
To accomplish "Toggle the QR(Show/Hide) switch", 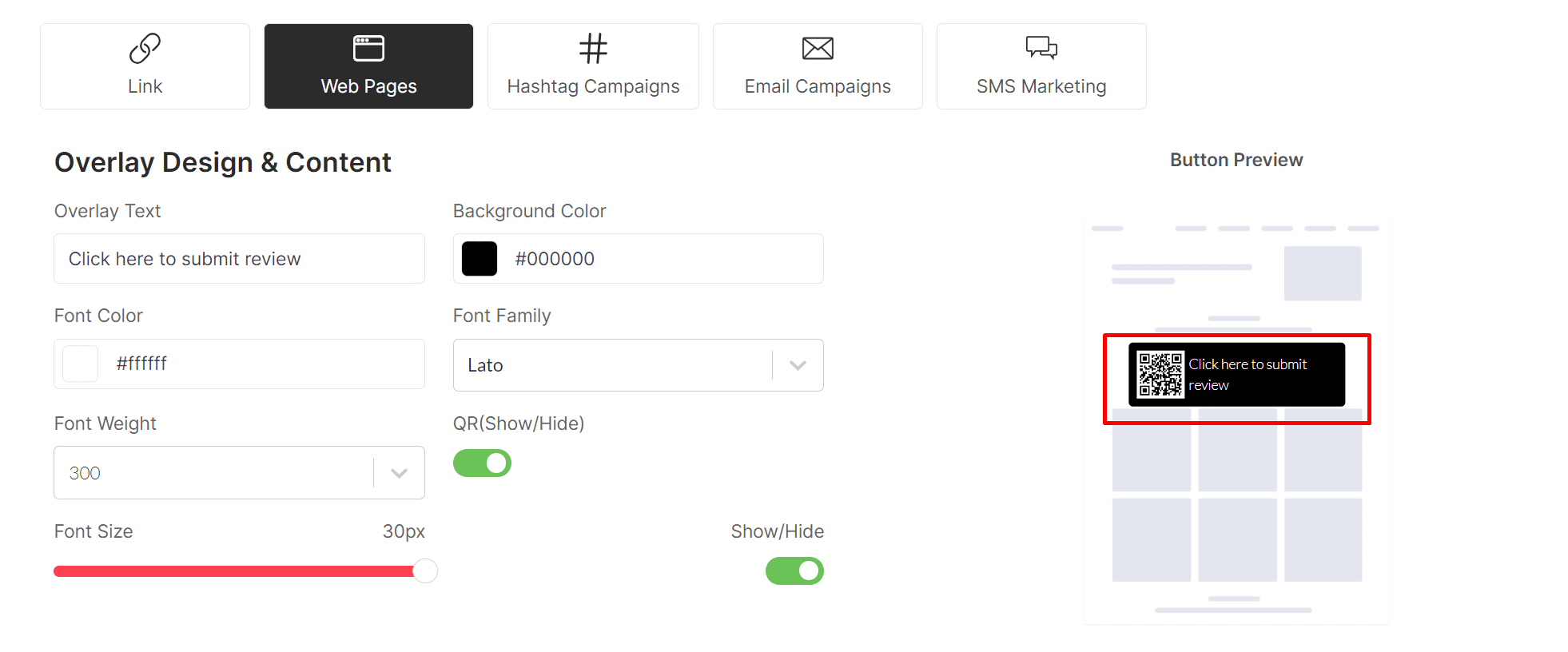I will [x=482, y=463].
